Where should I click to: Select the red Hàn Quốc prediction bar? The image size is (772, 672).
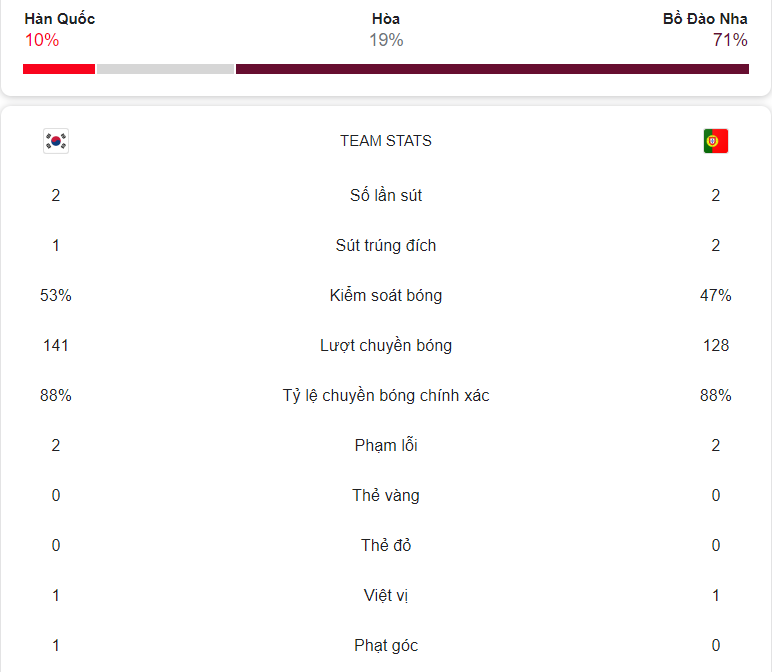(59, 69)
